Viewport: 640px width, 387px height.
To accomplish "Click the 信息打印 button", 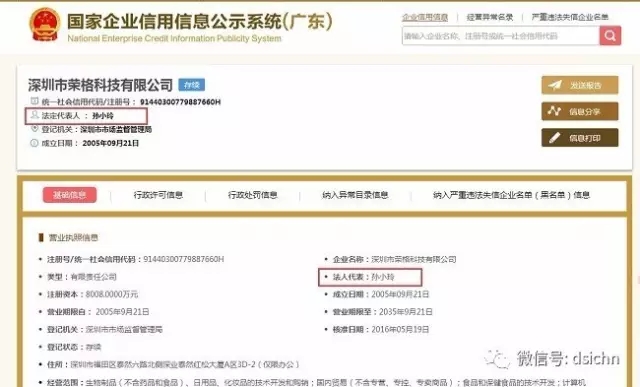I will (x=580, y=138).
